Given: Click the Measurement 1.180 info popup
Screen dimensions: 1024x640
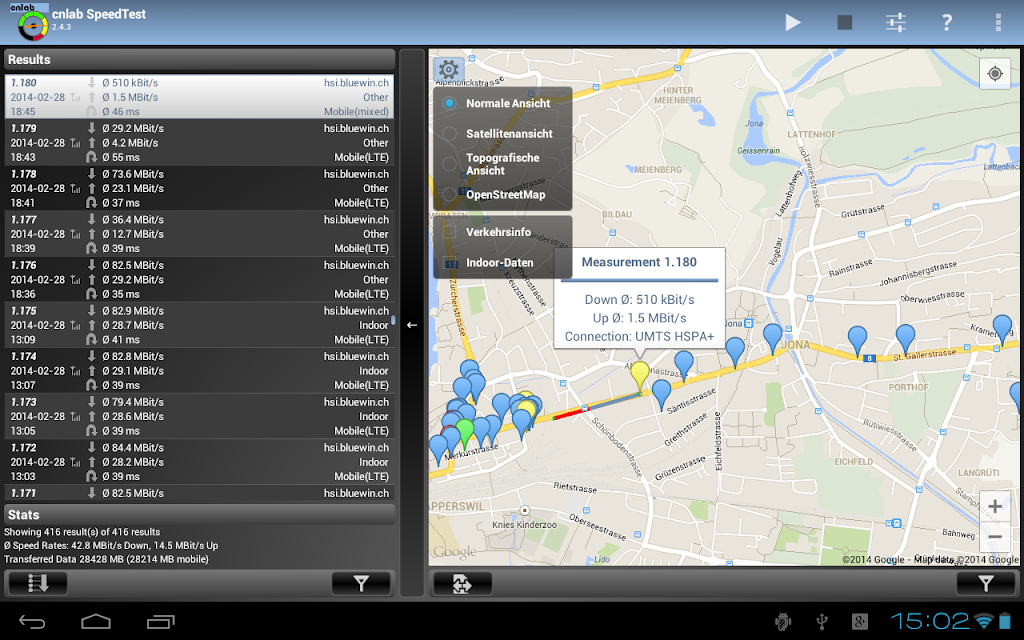Looking at the screenshot, I should [x=639, y=298].
